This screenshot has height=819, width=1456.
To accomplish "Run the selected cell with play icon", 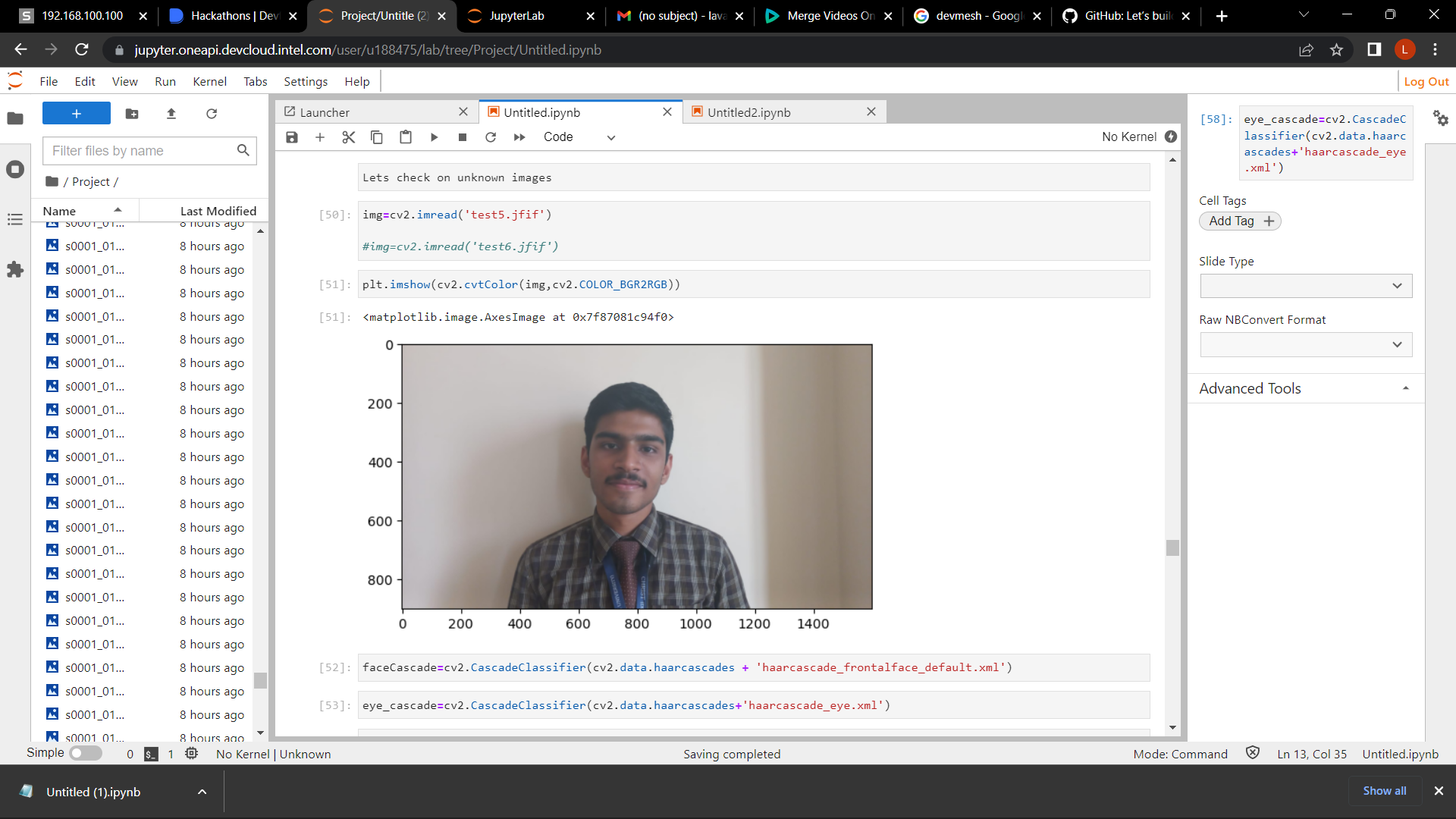I will click(x=434, y=137).
